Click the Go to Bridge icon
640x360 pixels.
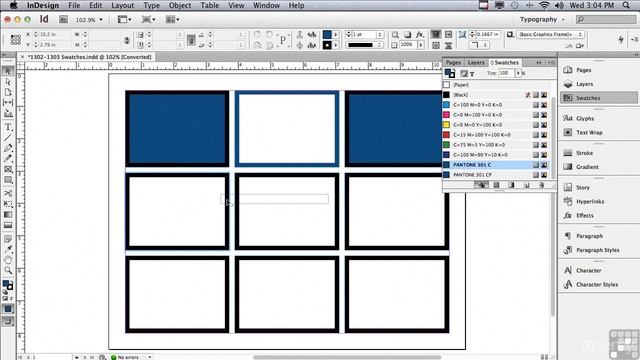pos(63,19)
